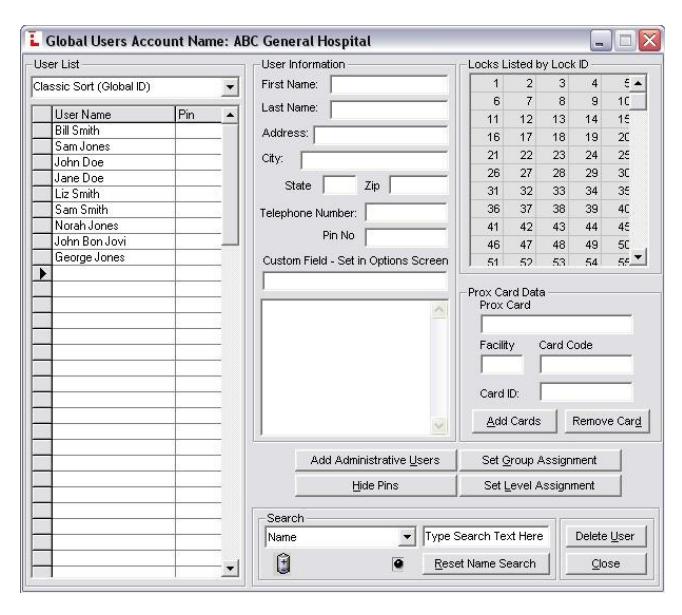Click the app logo icon in title bar
This screenshot has width=682, height=615.
pyautogui.click(x=34, y=40)
